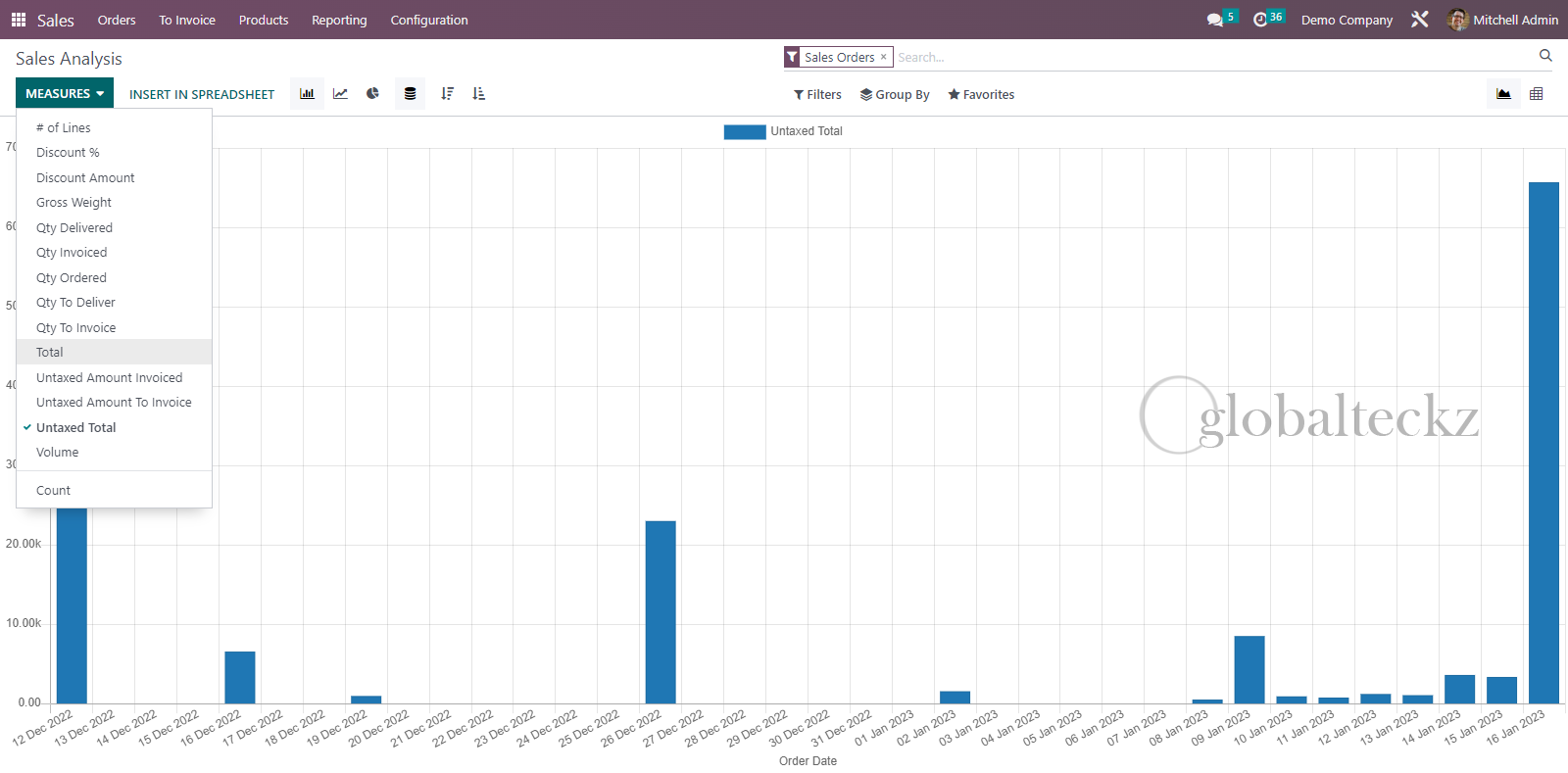Remove the Sales Orders filter tag

(883, 57)
